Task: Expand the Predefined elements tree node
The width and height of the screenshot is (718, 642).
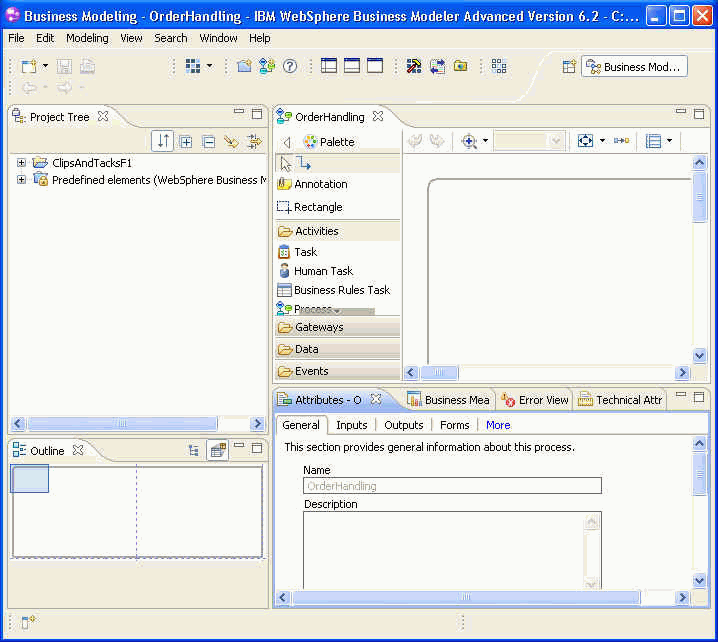Action: click(22, 180)
